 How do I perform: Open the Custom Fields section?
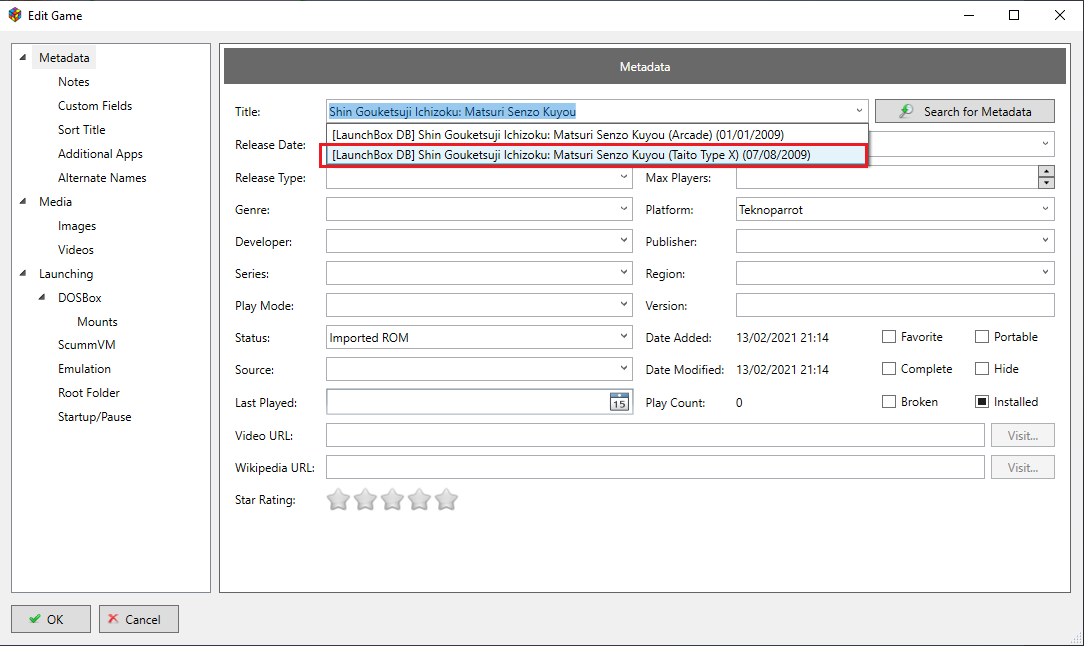pyautogui.click(x=95, y=106)
